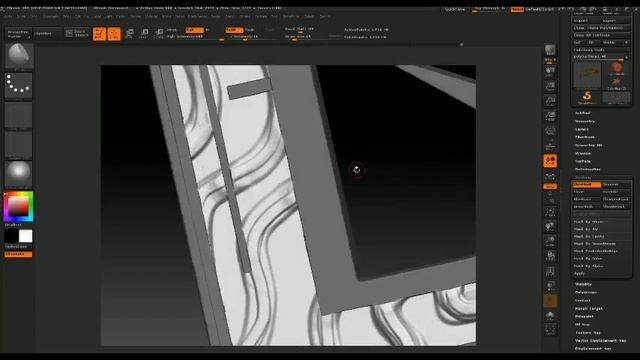Click the QuickSave button
640x360 pixels.
click(455, 9)
